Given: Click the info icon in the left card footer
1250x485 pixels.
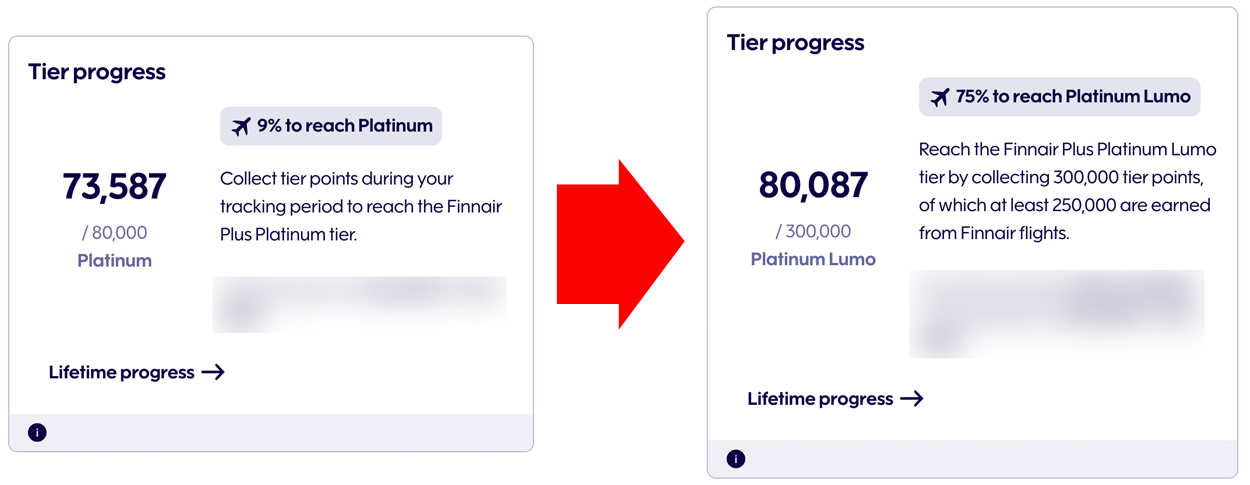Looking at the screenshot, I should point(37,433).
